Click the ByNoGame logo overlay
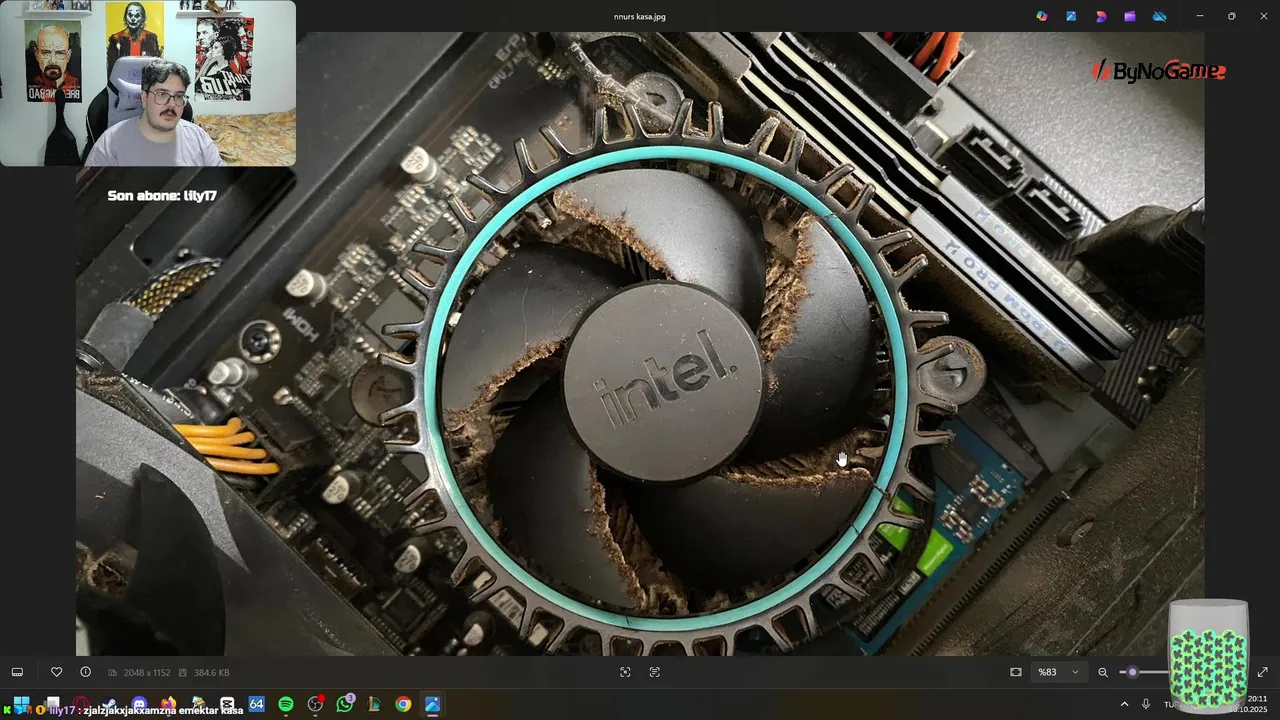Viewport: 1280px width, 720px height. [x=1158, y=71]
